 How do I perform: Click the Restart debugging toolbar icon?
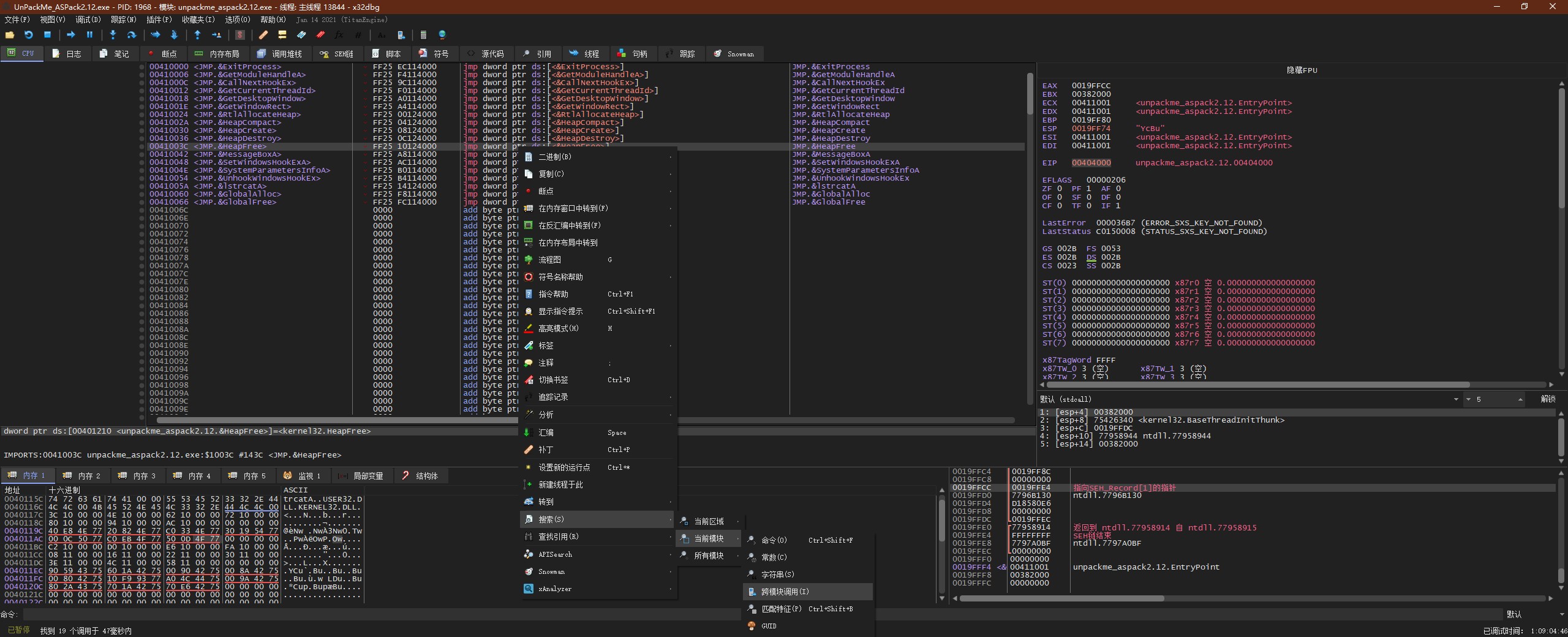(x=28, y=35)
